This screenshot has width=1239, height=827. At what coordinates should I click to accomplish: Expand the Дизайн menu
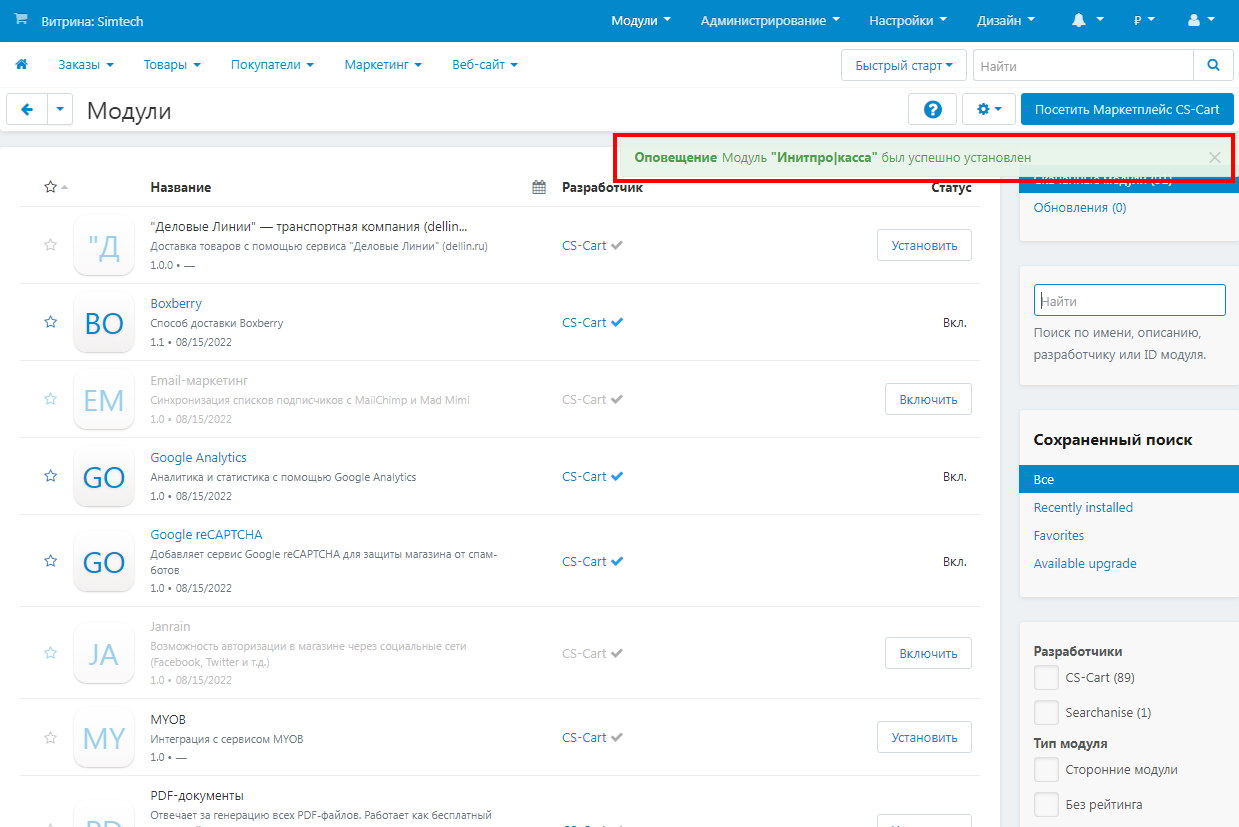point(1006,20)
